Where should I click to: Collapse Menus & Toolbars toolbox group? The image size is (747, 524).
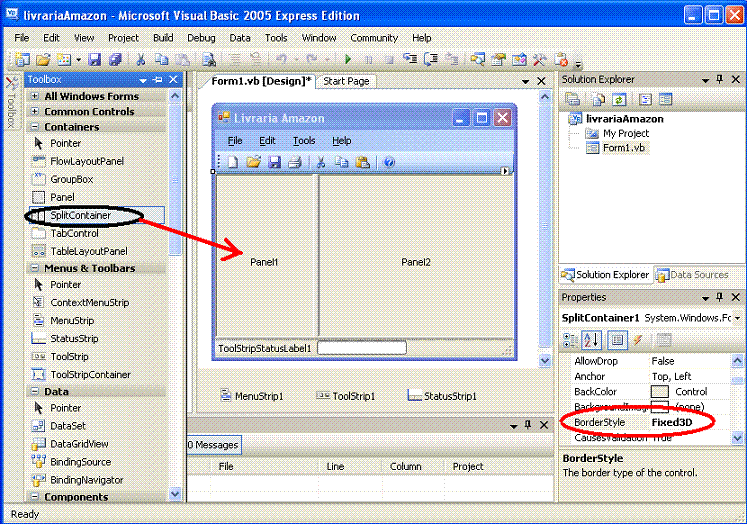pos(35,268)
